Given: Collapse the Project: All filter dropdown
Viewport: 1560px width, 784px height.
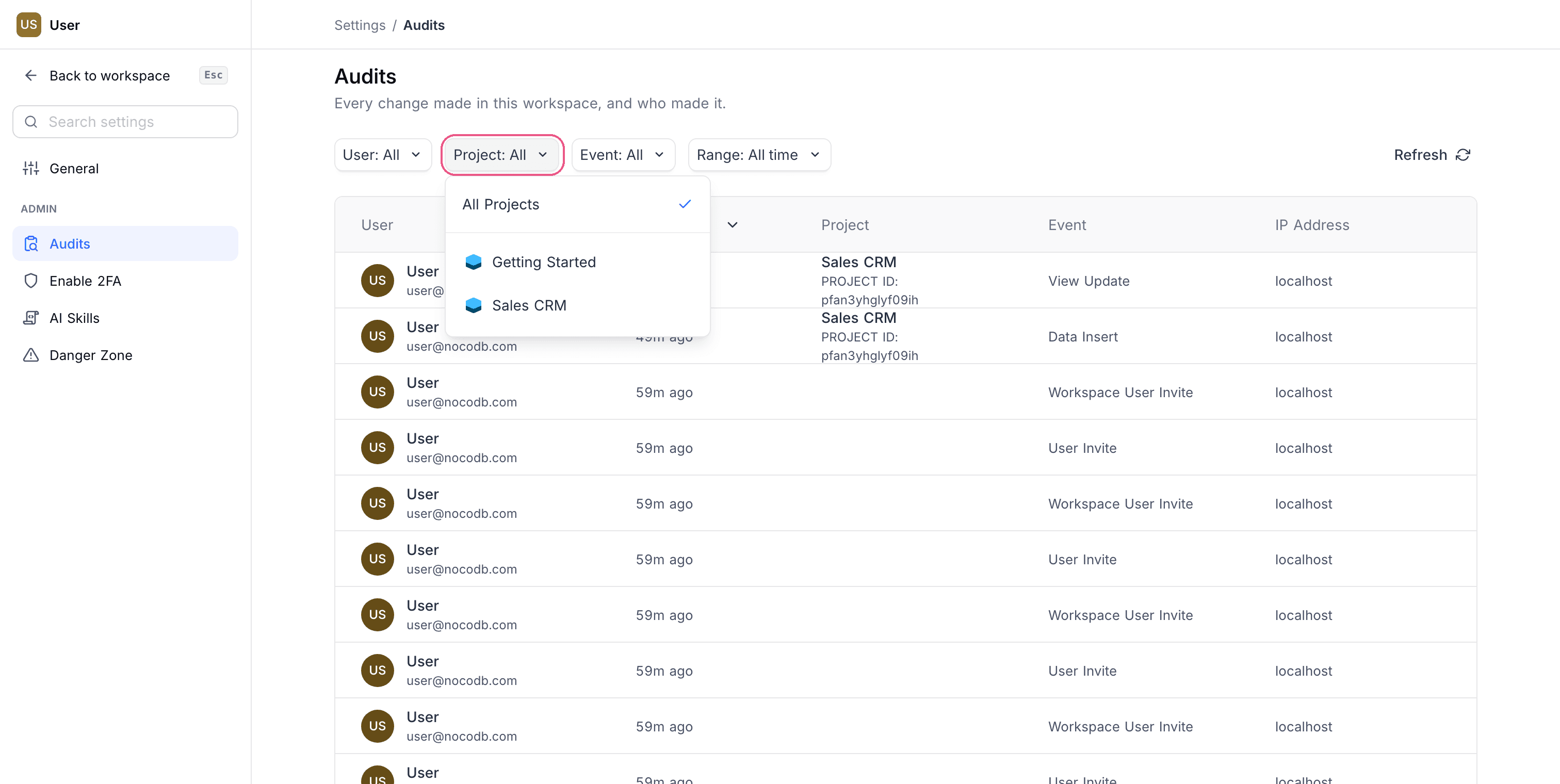Looking at the screenshot, I should (x=501, y=155).
